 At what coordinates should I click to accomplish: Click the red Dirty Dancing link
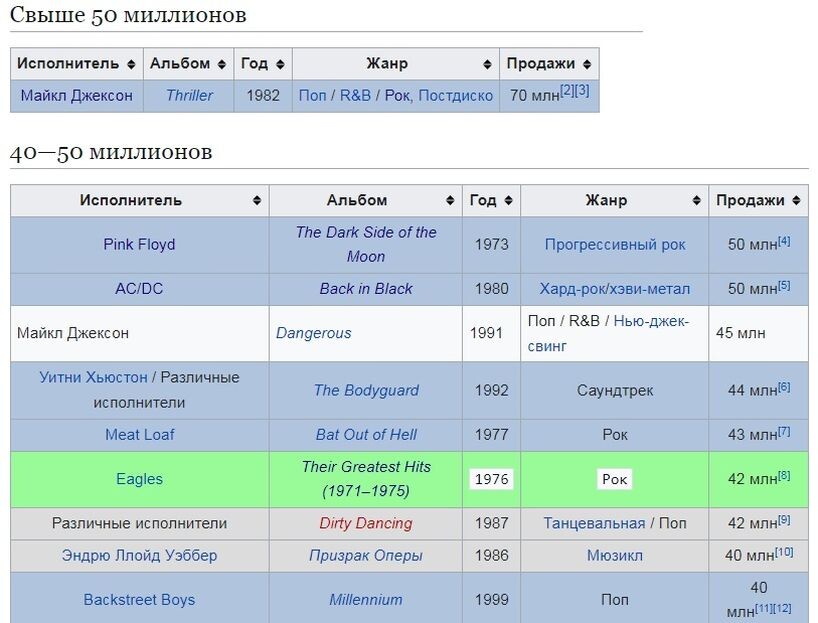[366, 523]
